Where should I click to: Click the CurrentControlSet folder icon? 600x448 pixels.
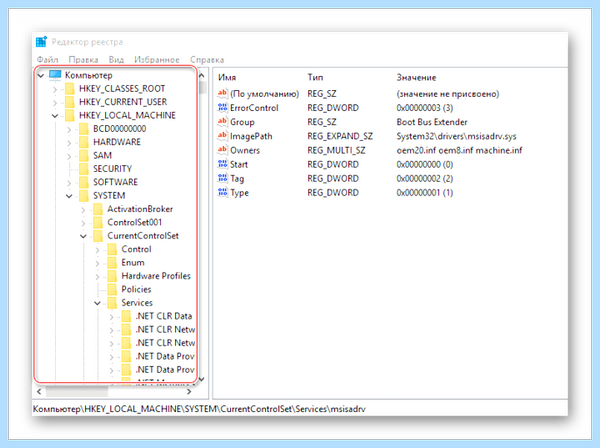98,236
